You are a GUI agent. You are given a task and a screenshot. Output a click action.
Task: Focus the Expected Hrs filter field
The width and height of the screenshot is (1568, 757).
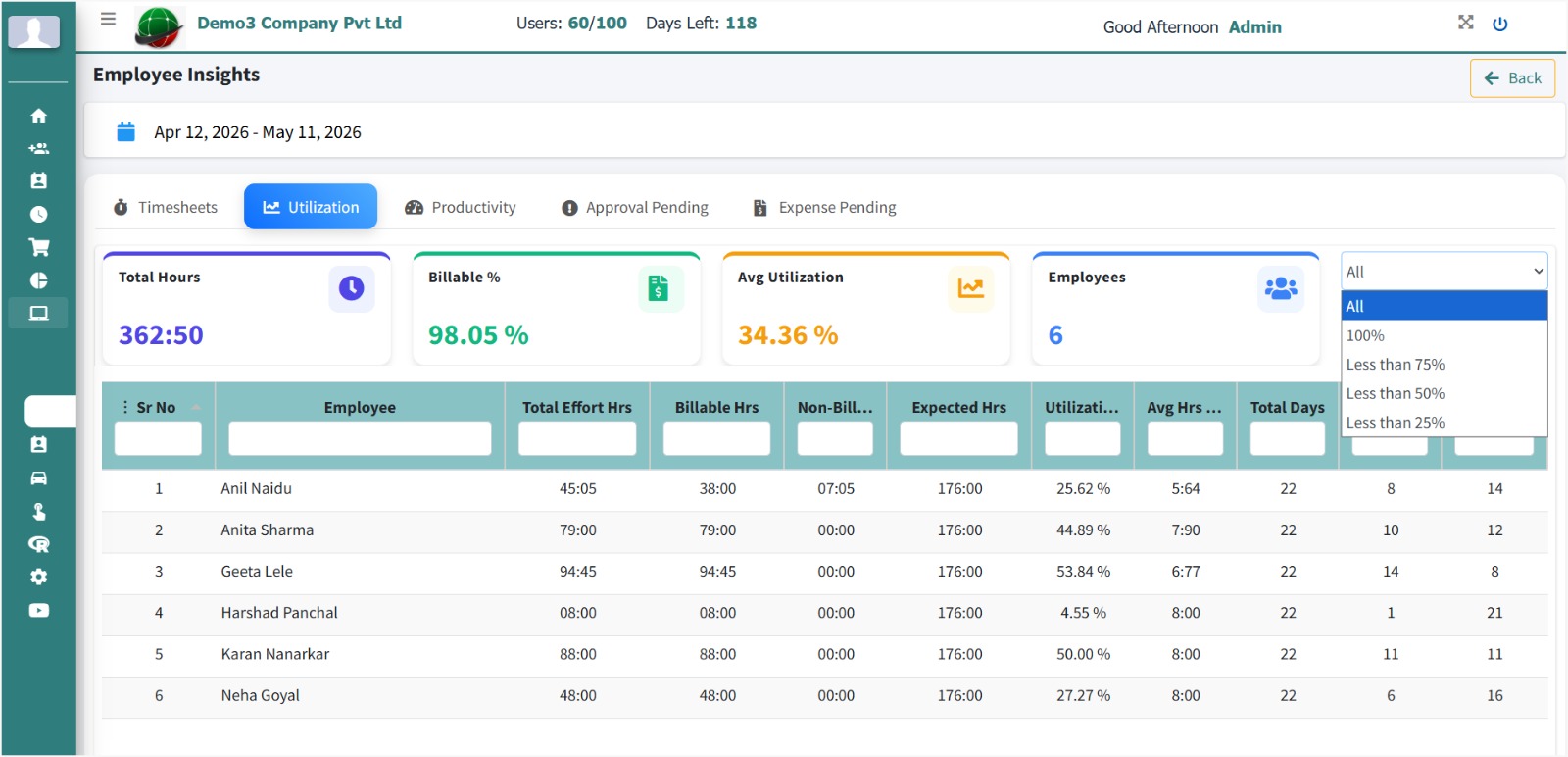(958, 438)
